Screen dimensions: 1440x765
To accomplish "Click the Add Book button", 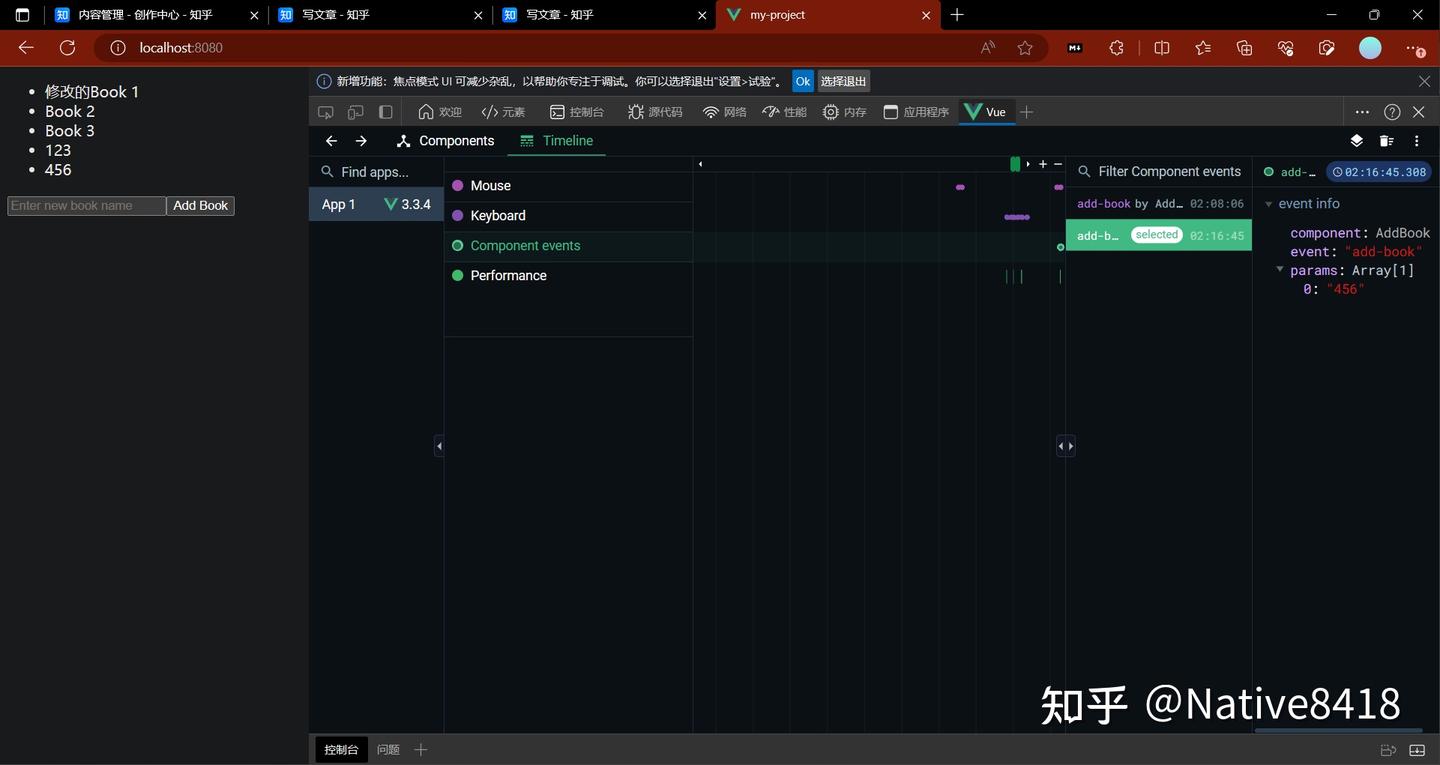I will point(200,205).
